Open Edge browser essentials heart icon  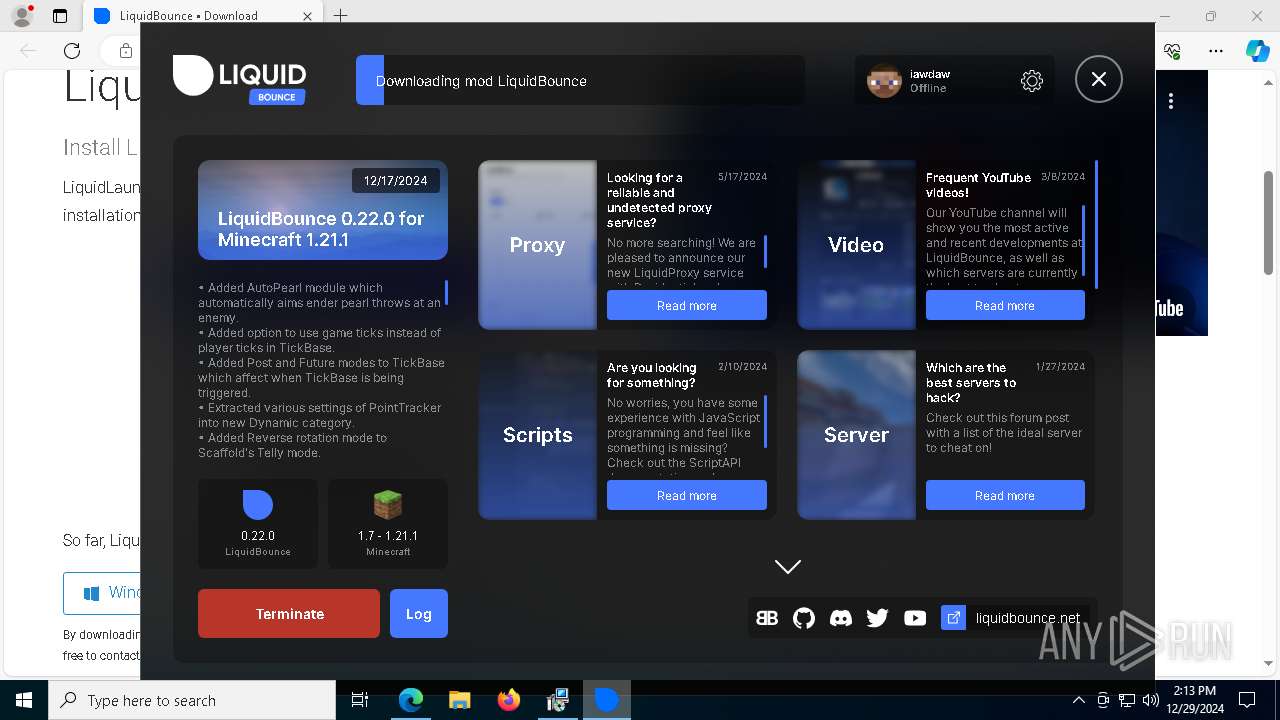[x=1173, y=51]
